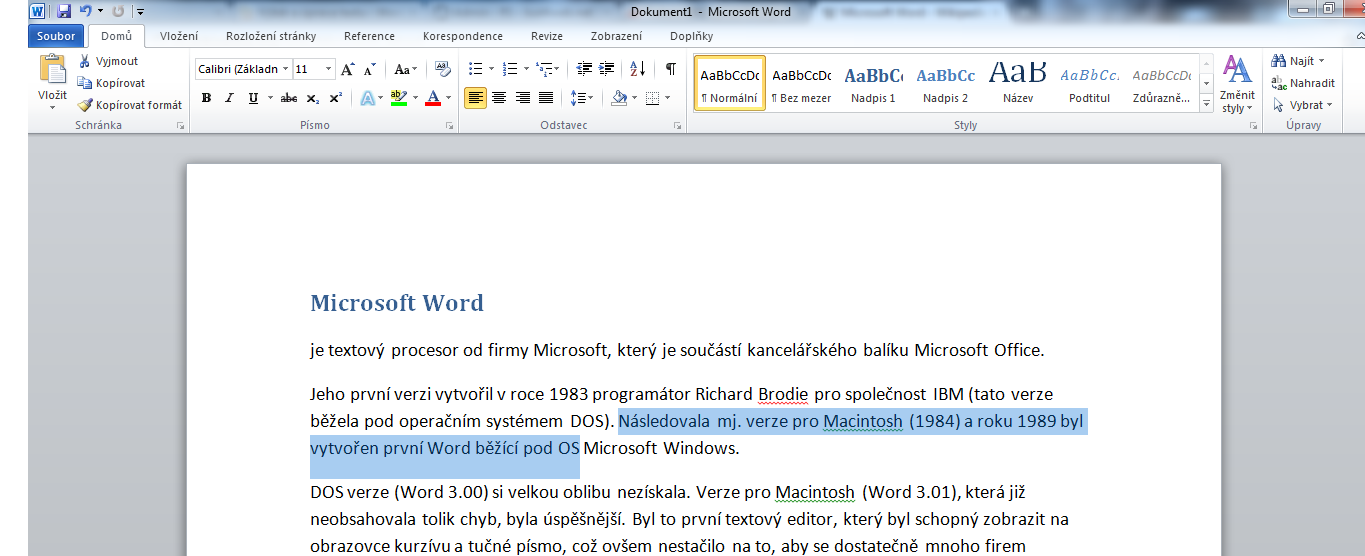This screenshot has height=556, width=1365.
Task: Click the Vložit paste clipboard icon
Action: click(52, 69)
